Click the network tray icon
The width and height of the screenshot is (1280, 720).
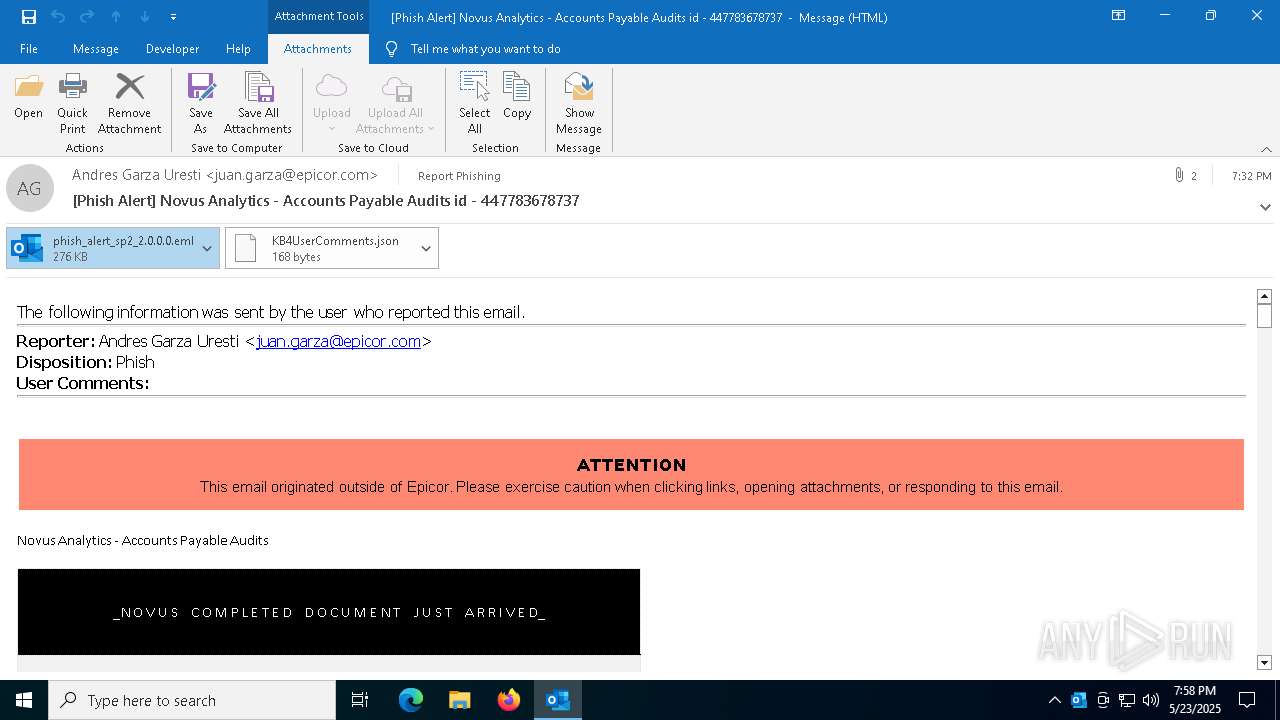coord(1127,700)
